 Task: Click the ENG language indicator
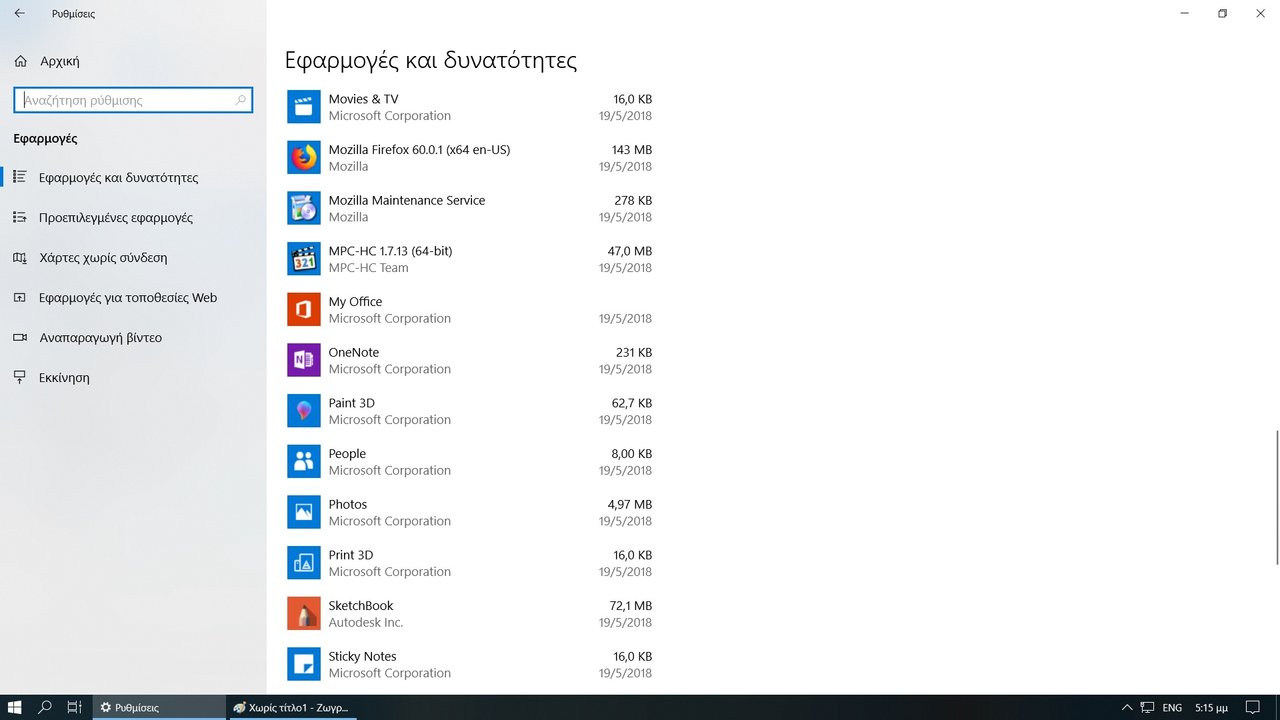click(1172, 707)
